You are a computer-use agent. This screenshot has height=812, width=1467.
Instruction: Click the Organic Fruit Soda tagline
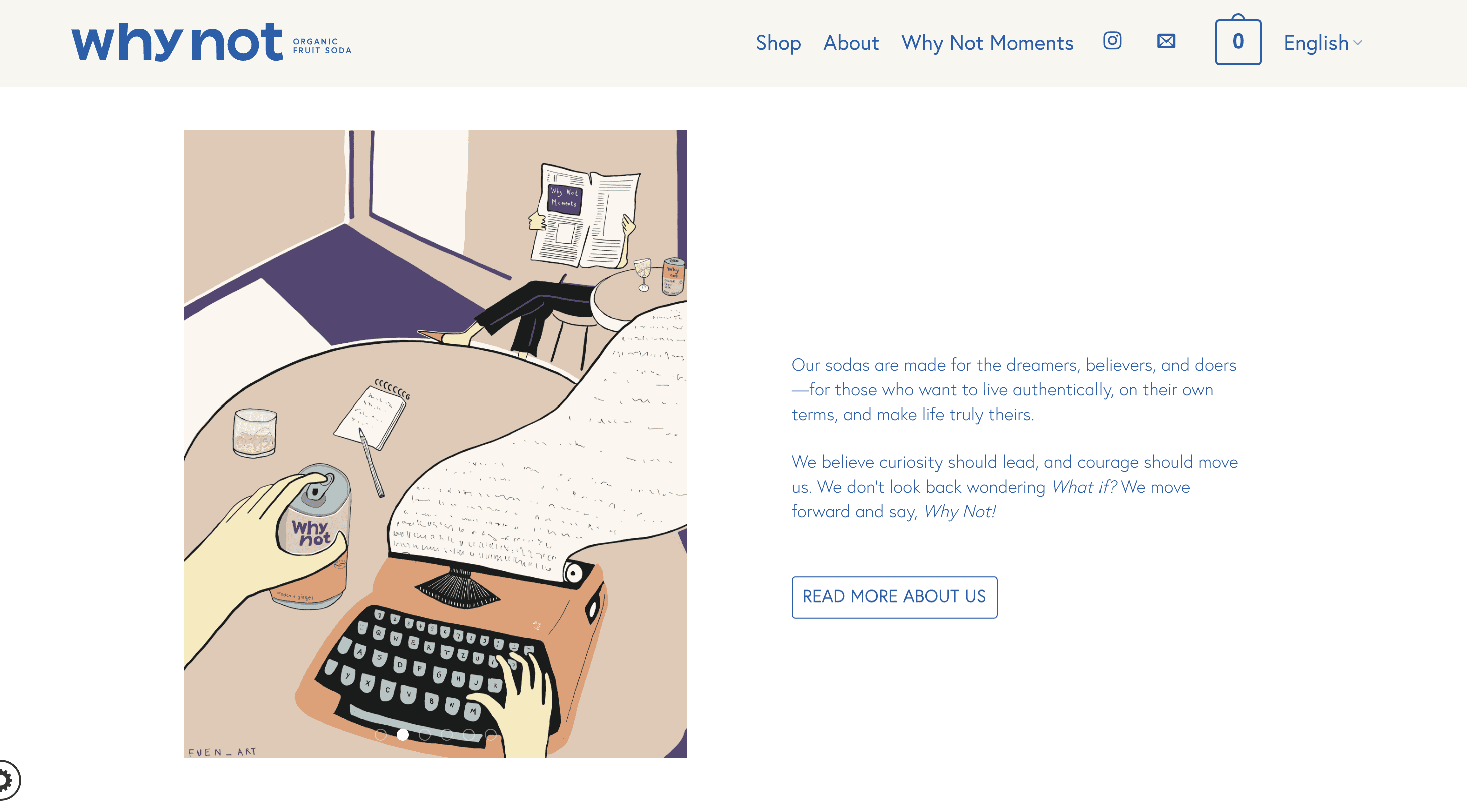(322, 46)
